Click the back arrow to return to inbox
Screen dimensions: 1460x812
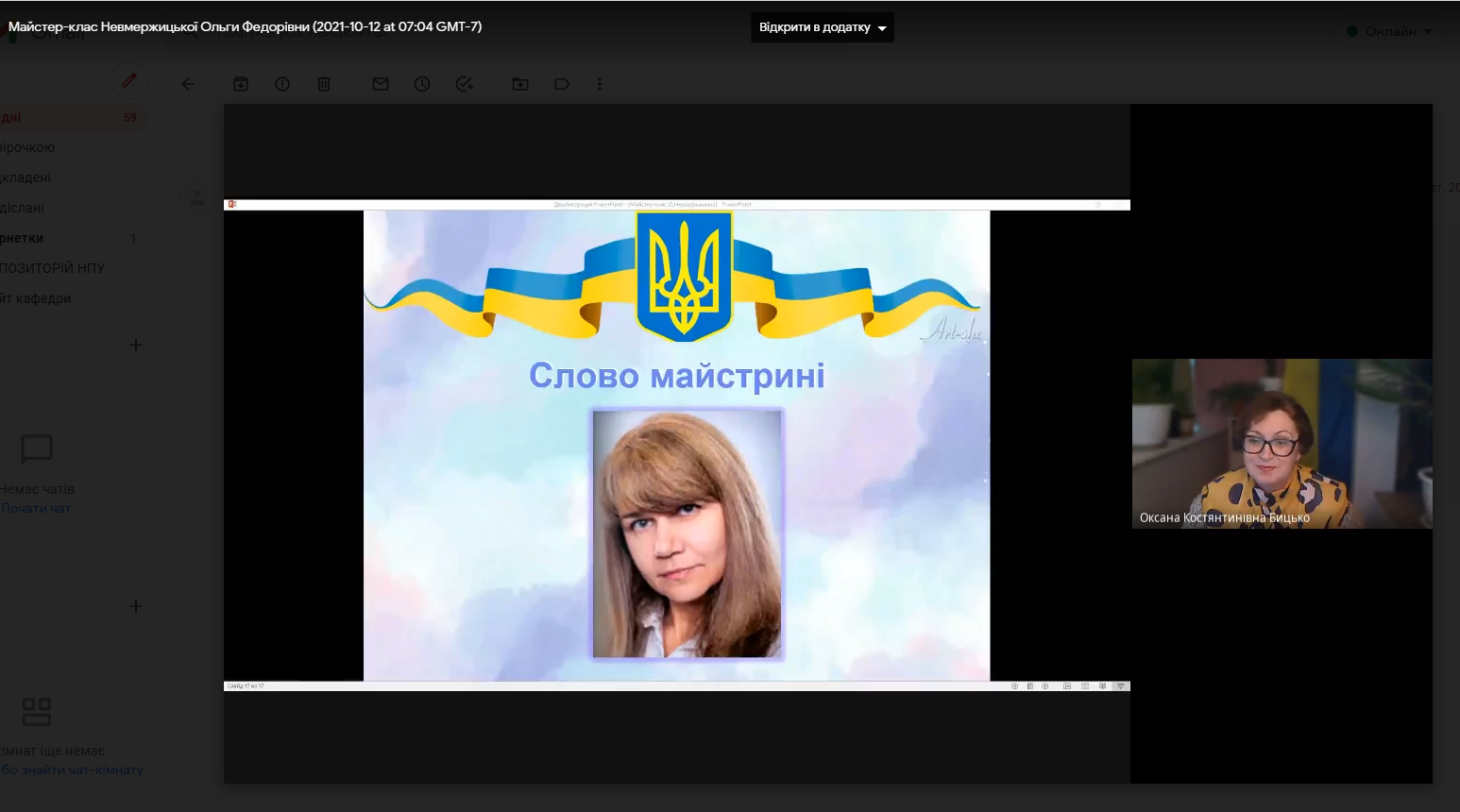tap(188, 84)
